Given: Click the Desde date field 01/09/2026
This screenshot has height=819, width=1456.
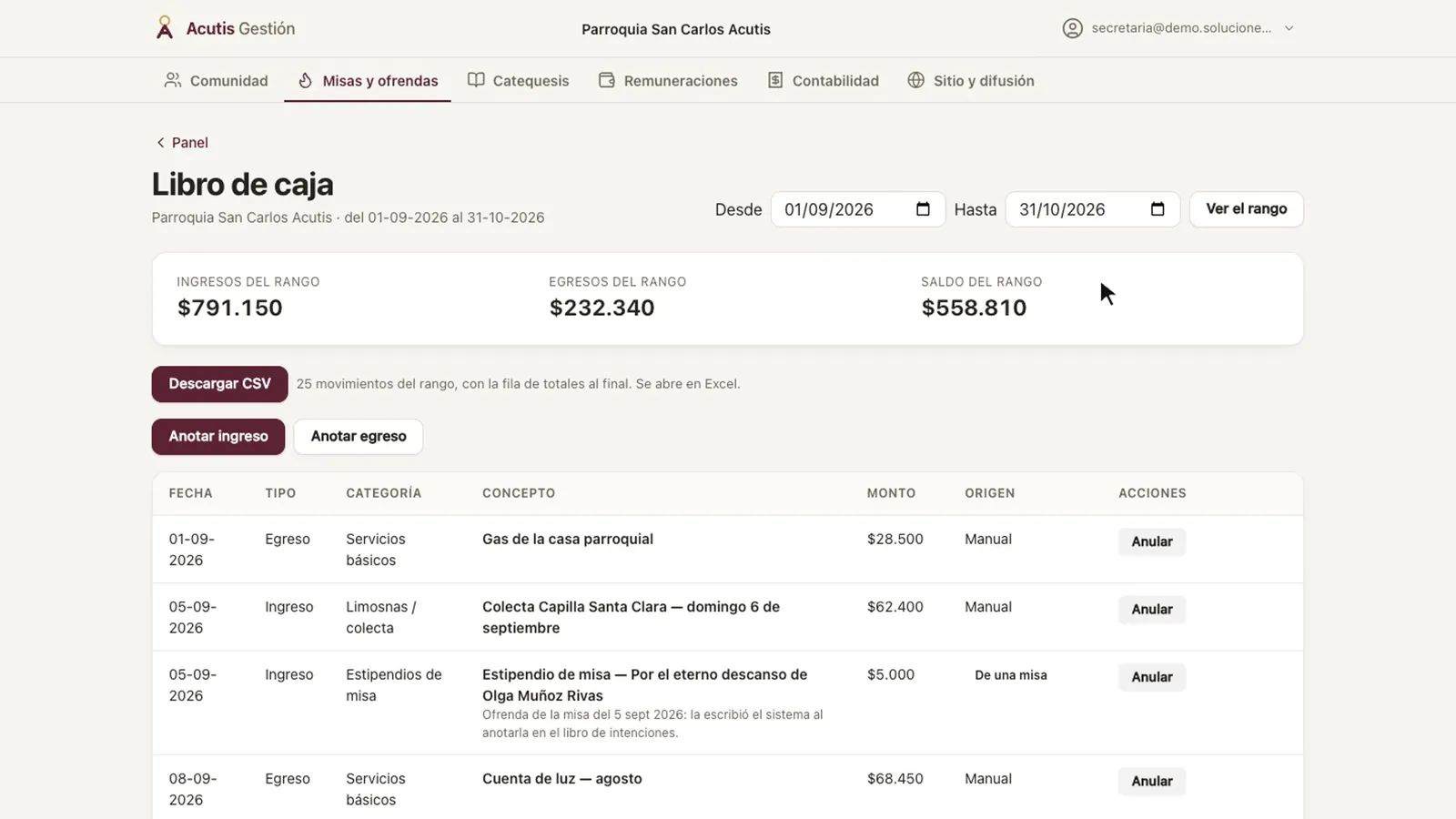Looking at the screenshot, I should pos(858,209).
